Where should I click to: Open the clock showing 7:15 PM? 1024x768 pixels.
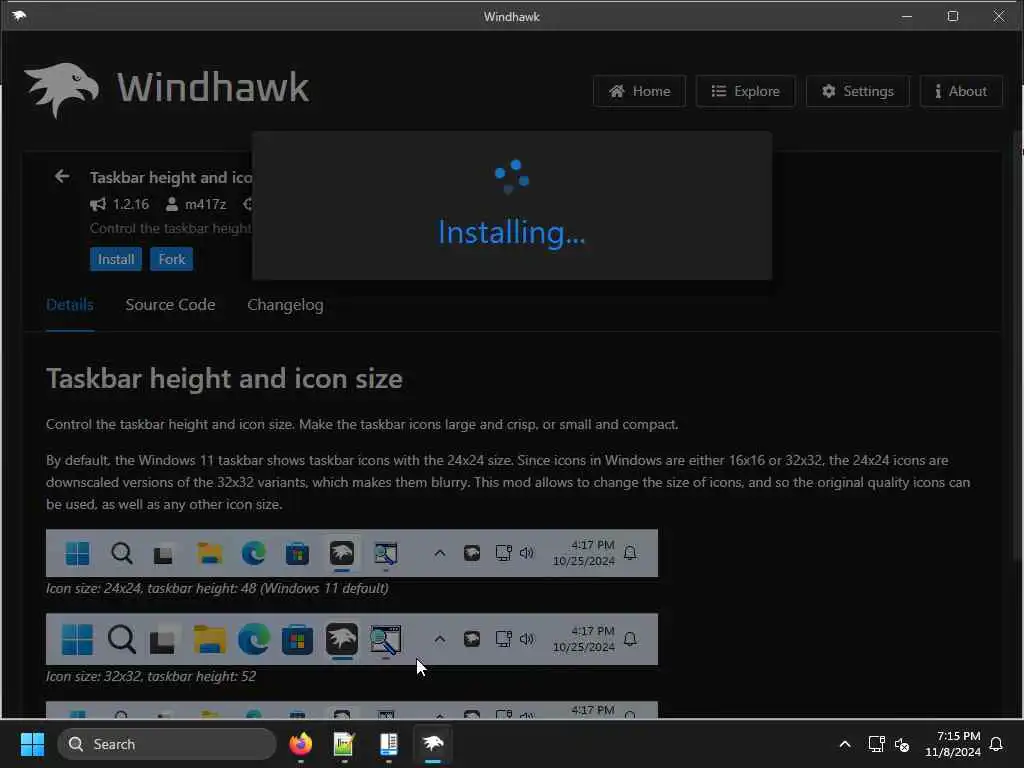pyautogui.click(x=952, y=744)
